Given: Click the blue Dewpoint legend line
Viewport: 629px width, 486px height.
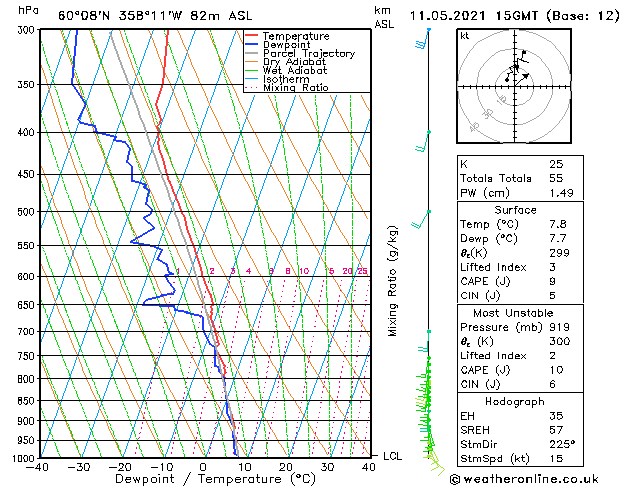Looking at the screenshot, I should click(x=251, y=45).
